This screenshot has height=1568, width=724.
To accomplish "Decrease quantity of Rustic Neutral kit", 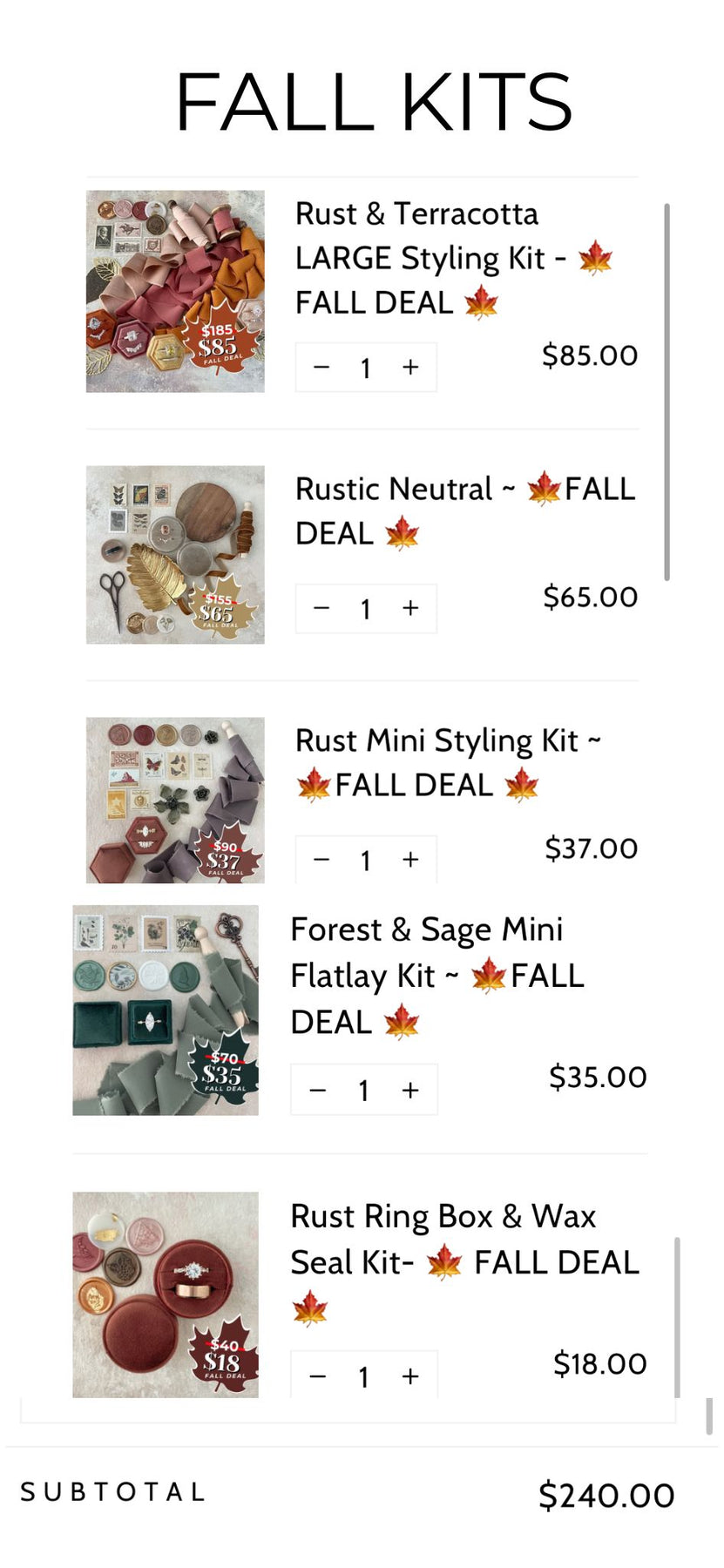I will tap(321, 608).
